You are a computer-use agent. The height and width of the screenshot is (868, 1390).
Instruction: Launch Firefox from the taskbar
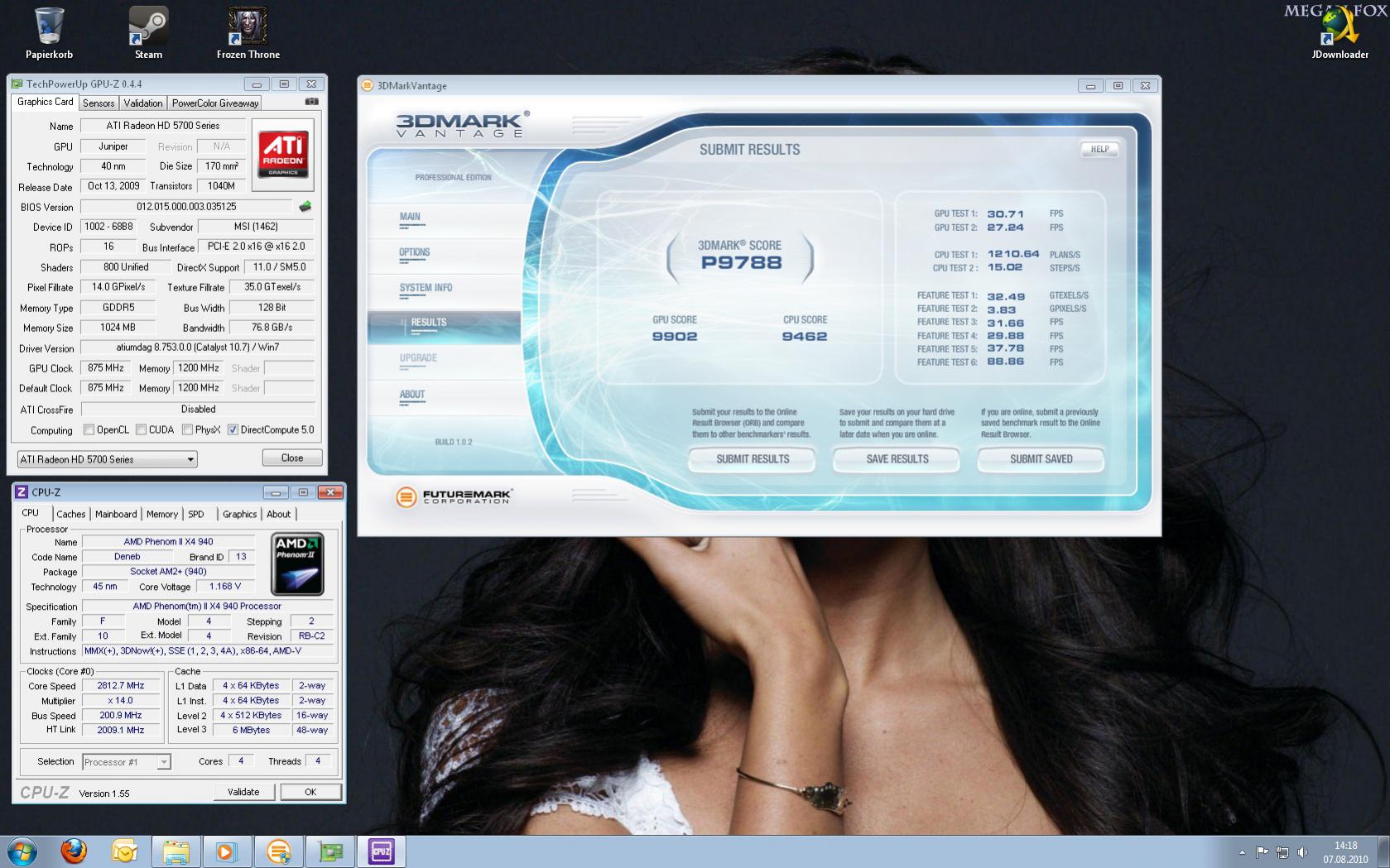(74, 851)
